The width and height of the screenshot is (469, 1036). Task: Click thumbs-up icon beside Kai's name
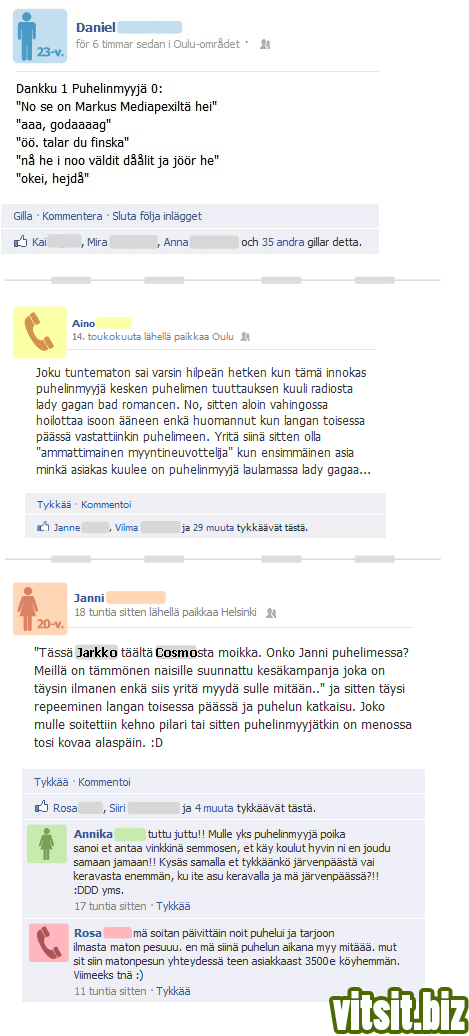coord(21,242)
